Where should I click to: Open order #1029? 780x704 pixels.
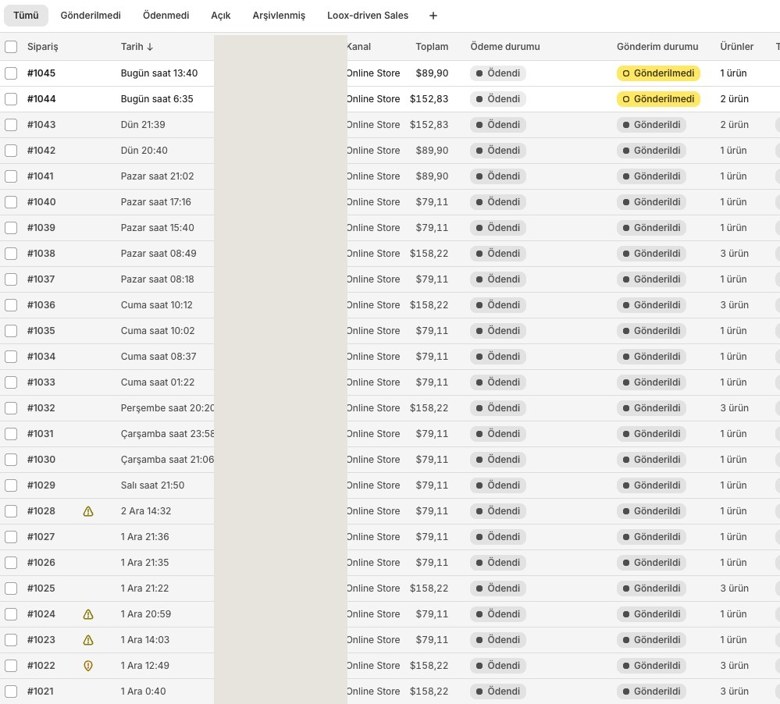point(41,486)
